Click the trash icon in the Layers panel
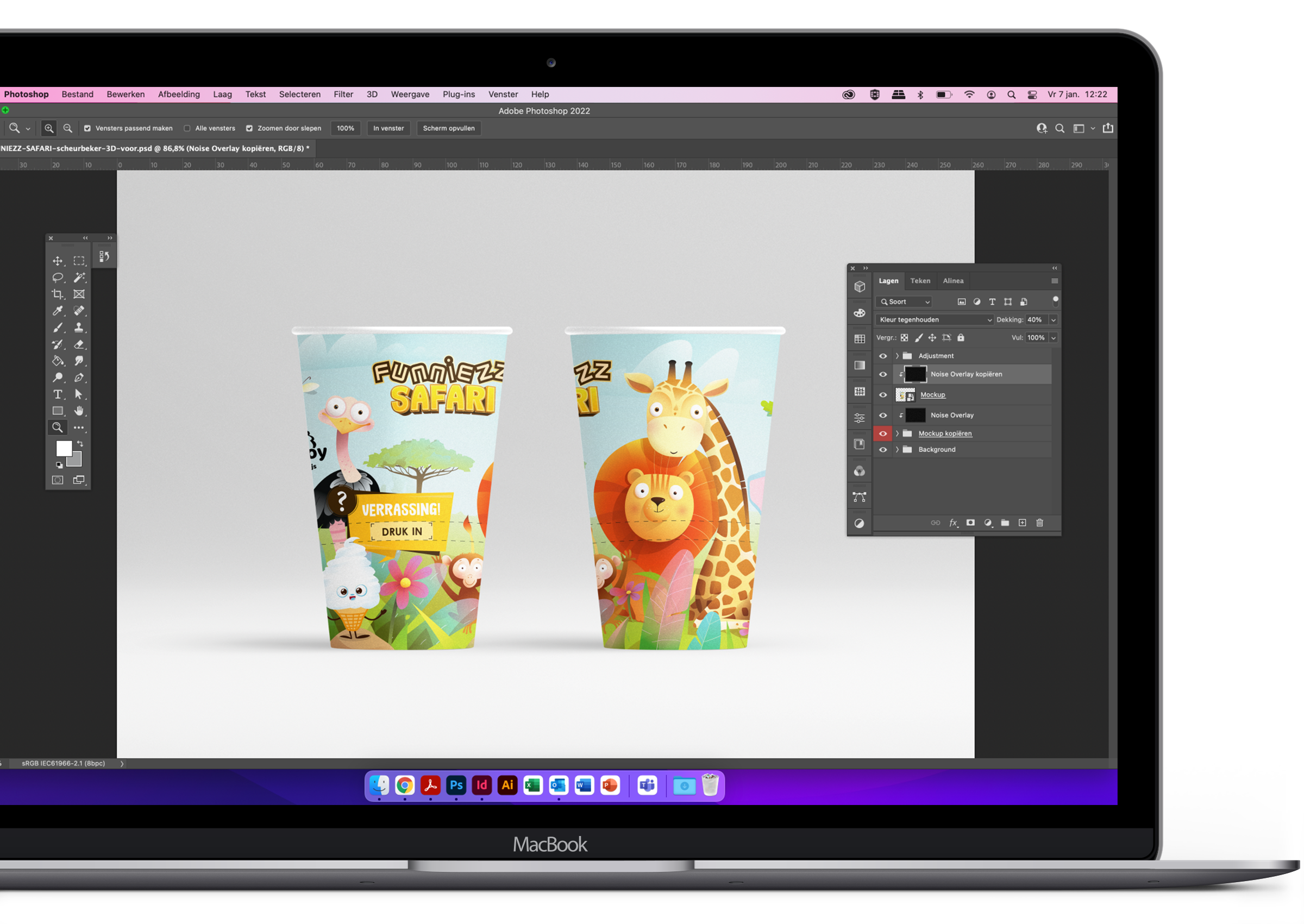Screen dimensions: 1304x924 [1039, 523]
